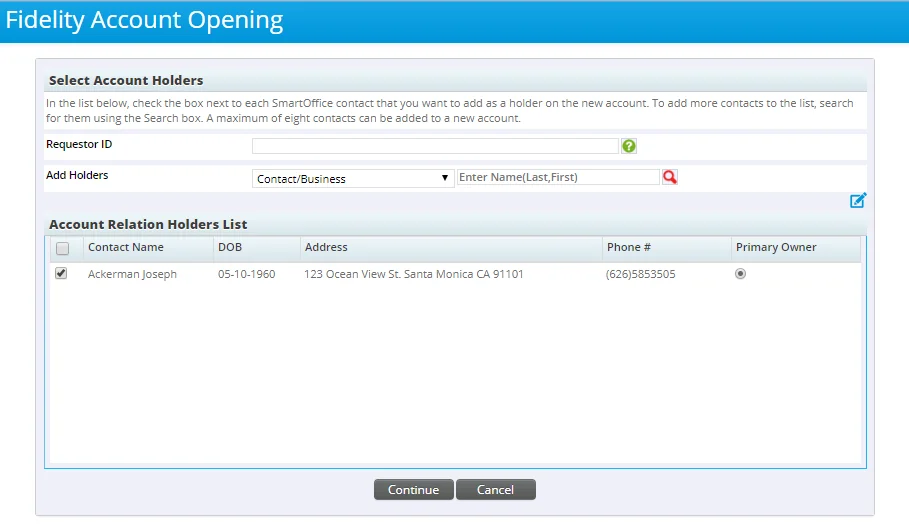
Task: Click the 05-10-1960 date of birth cell
Action: tap(246, 274)
